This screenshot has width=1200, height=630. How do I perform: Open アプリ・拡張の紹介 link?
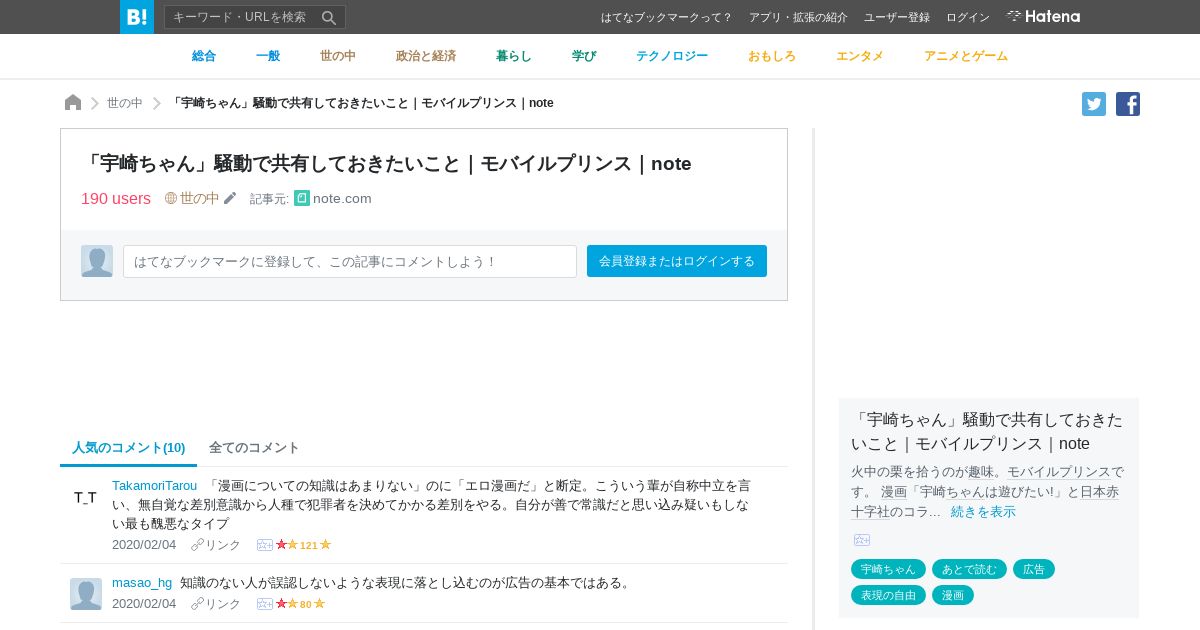coord(798,17)
